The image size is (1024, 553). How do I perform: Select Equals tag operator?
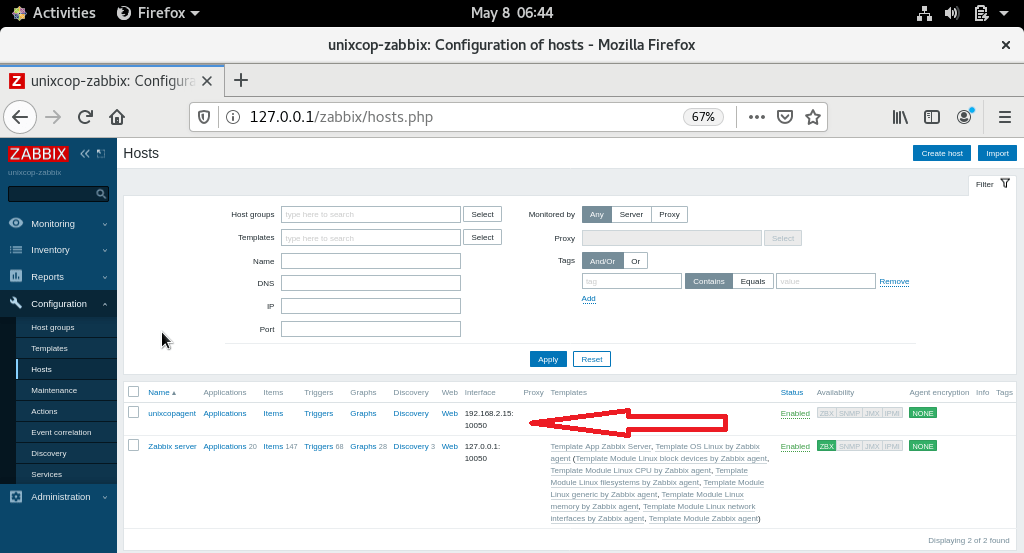pos(752,281)
